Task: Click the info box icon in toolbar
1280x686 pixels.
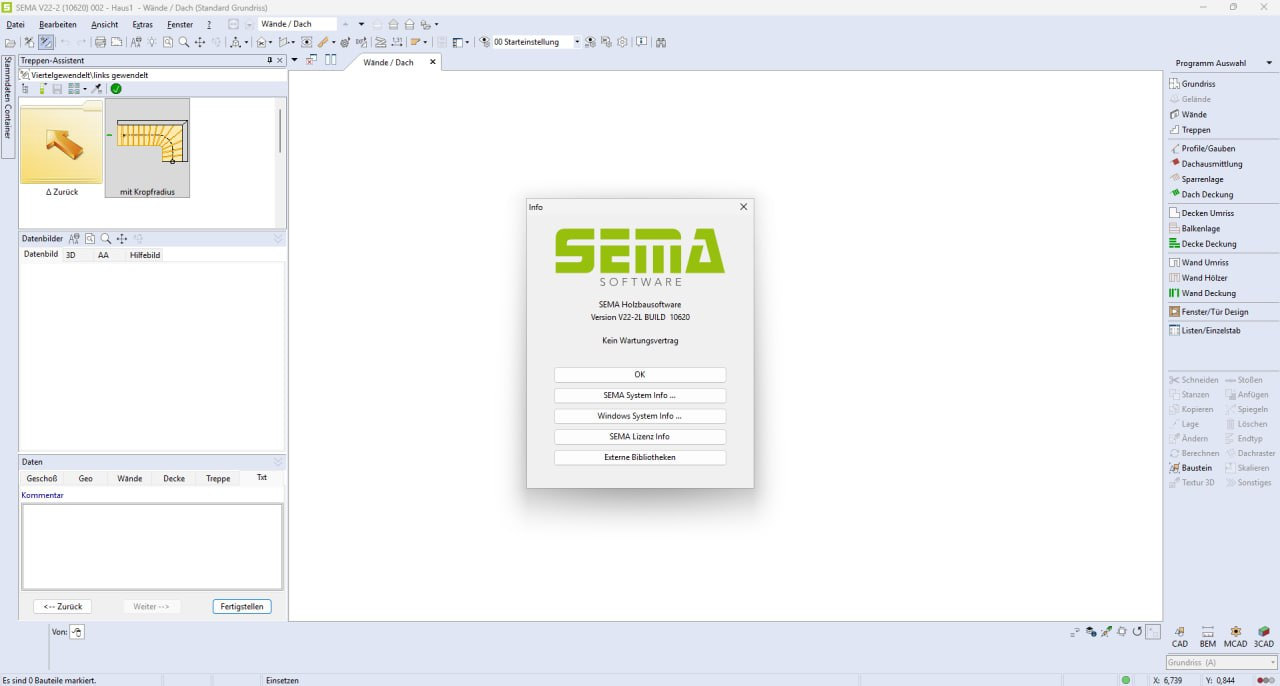Action: [641, 42]
